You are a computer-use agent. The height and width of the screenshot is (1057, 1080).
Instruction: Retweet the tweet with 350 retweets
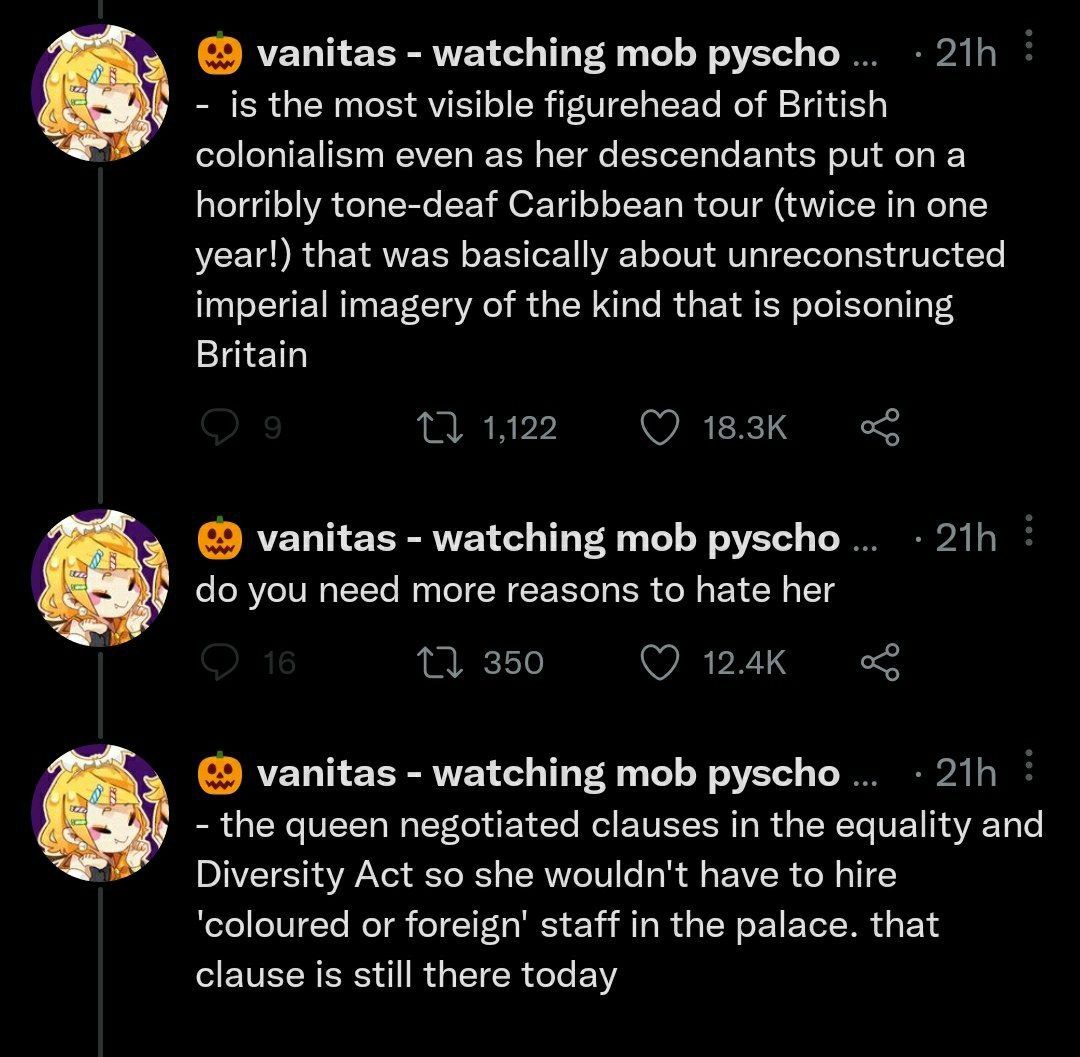tap(437, 662)
